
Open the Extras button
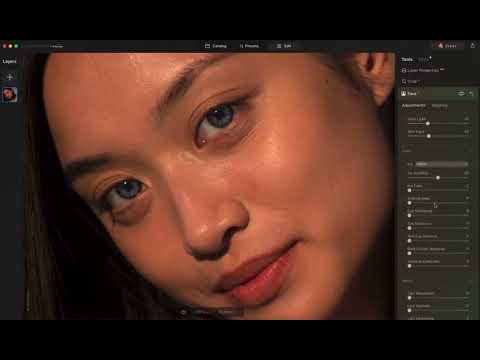click(x=447, y=46)
